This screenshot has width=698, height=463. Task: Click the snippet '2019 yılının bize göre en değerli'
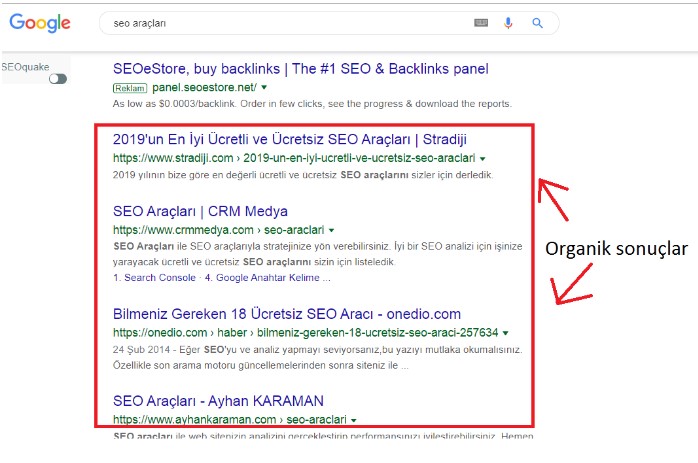(303, 175)
